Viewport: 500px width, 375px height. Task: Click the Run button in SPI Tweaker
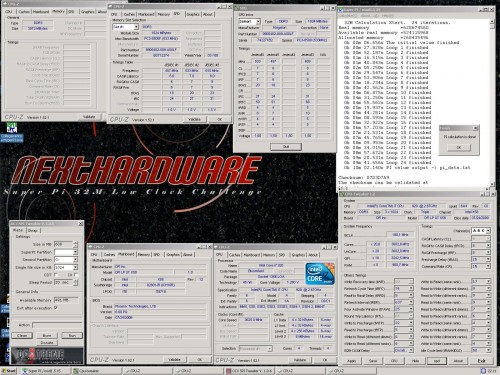pyautogui.click(x=72, y=335)
